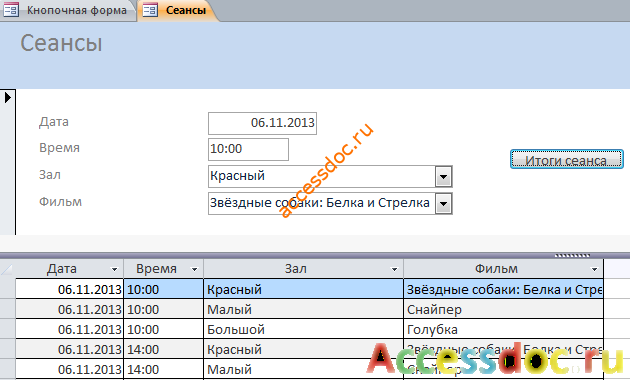The image size is (630, 380).
Task: Select the Красный cell in the 10:00 row
Action: click(304, 289)
